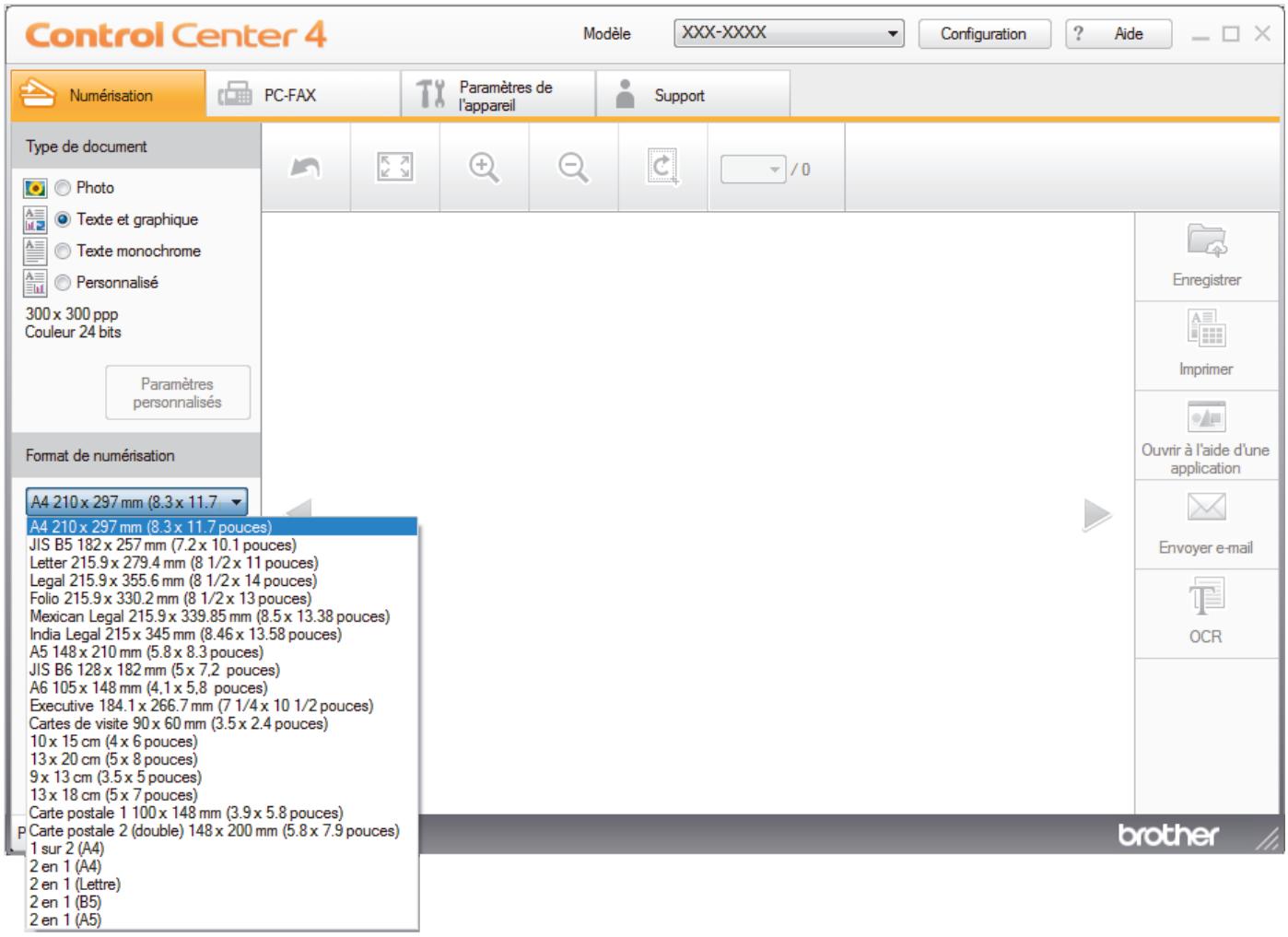Click the Texte et graphique type icon

coord(35,219)
